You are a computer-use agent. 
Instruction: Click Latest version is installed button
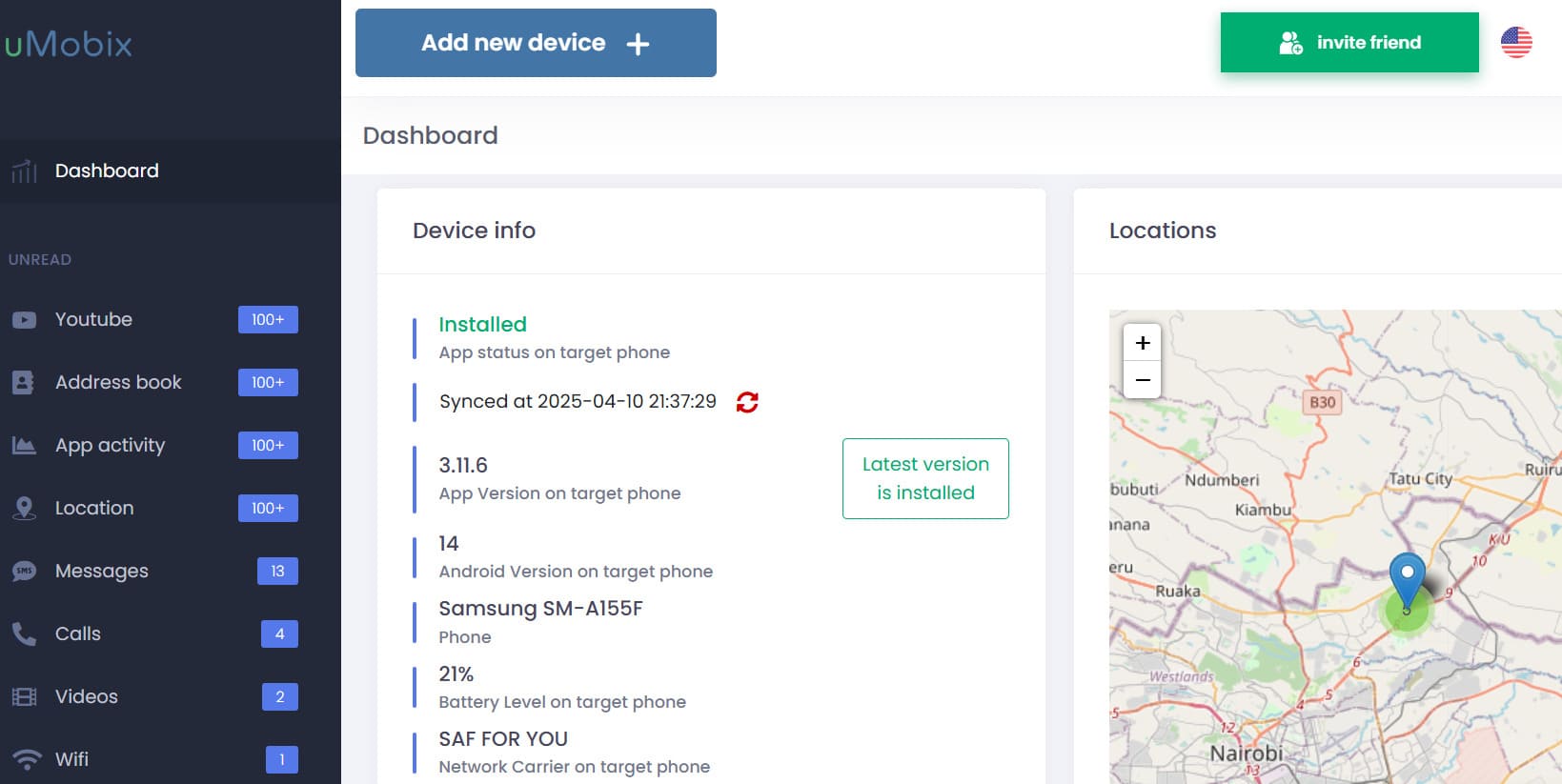(925, 478)
